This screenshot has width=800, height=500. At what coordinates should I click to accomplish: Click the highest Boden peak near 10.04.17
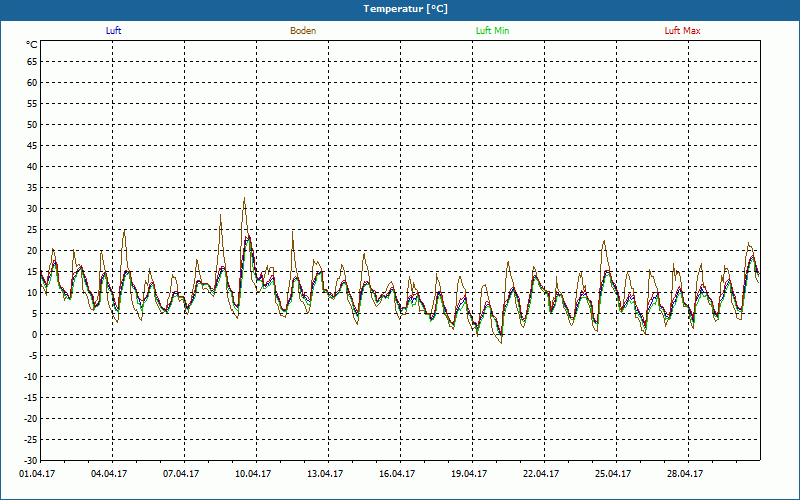(x=244, y=198)
